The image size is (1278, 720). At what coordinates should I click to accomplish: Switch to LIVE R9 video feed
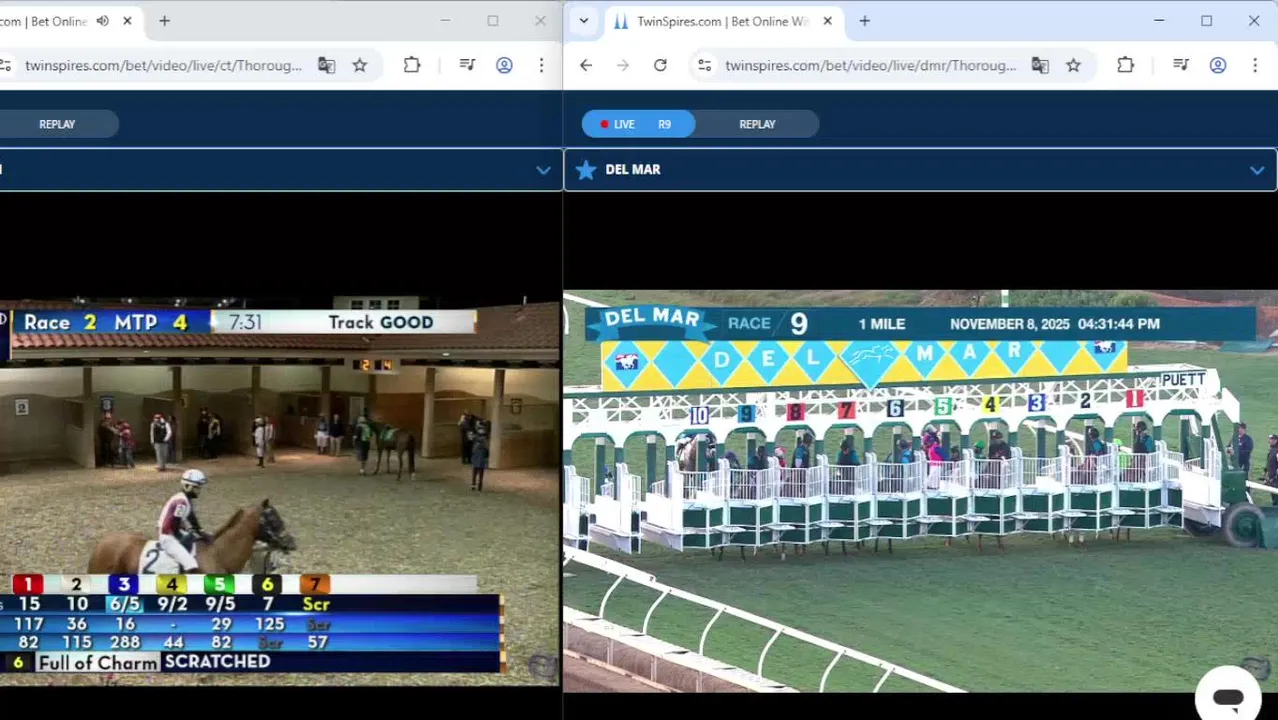tap(638, 124)
